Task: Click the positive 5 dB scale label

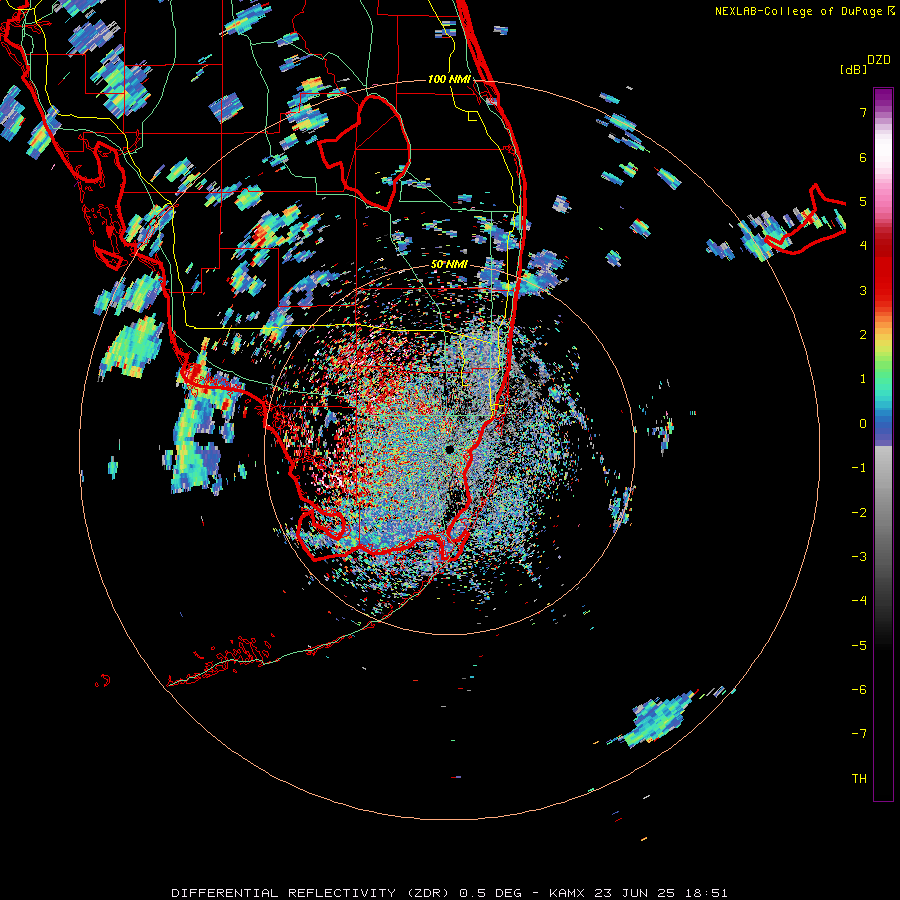Action: click(x=863, y=201)
